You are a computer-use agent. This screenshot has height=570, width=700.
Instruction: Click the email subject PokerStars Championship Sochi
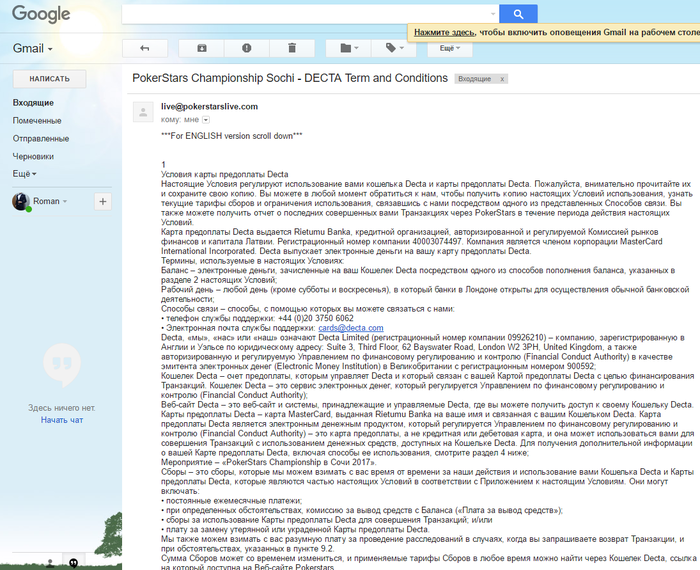coord(290,78)
